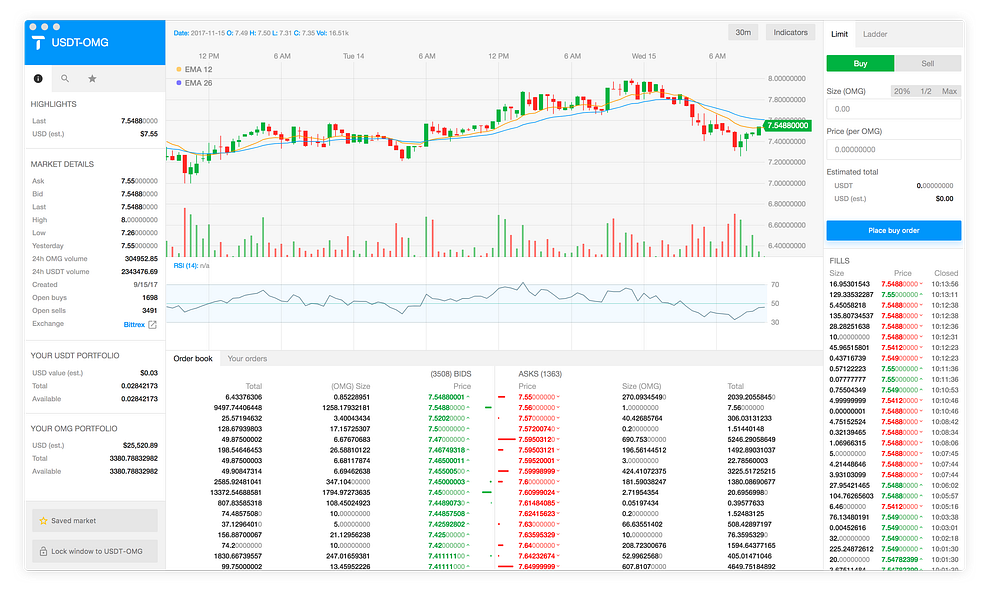Click Lock window to USDT-OMG button
Viewport: 989px width, 600px height.
pyautogui.click(x=95, y=551)
